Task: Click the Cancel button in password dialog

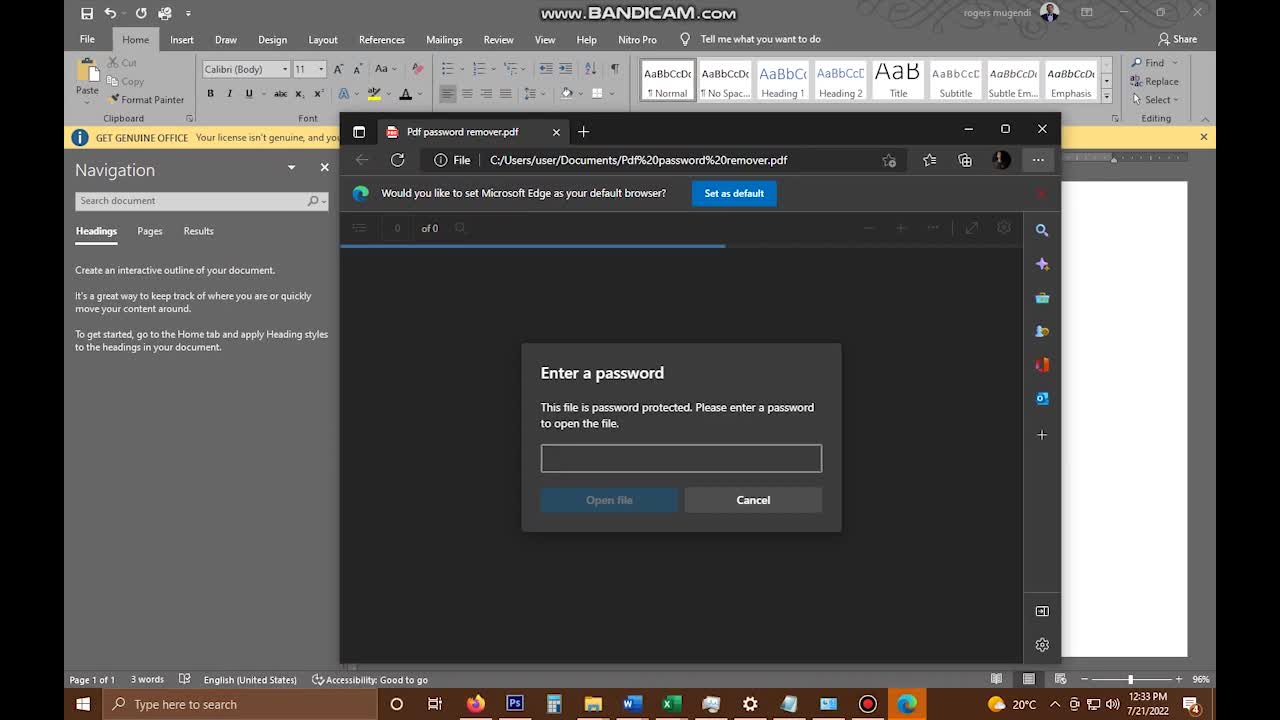Action: [x=753, y=500]
